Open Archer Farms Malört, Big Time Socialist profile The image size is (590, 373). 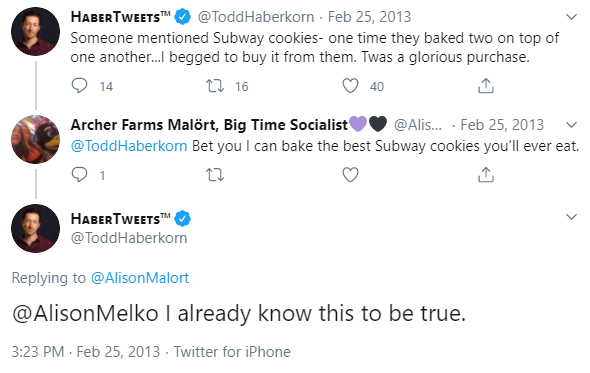pos(209,125)
